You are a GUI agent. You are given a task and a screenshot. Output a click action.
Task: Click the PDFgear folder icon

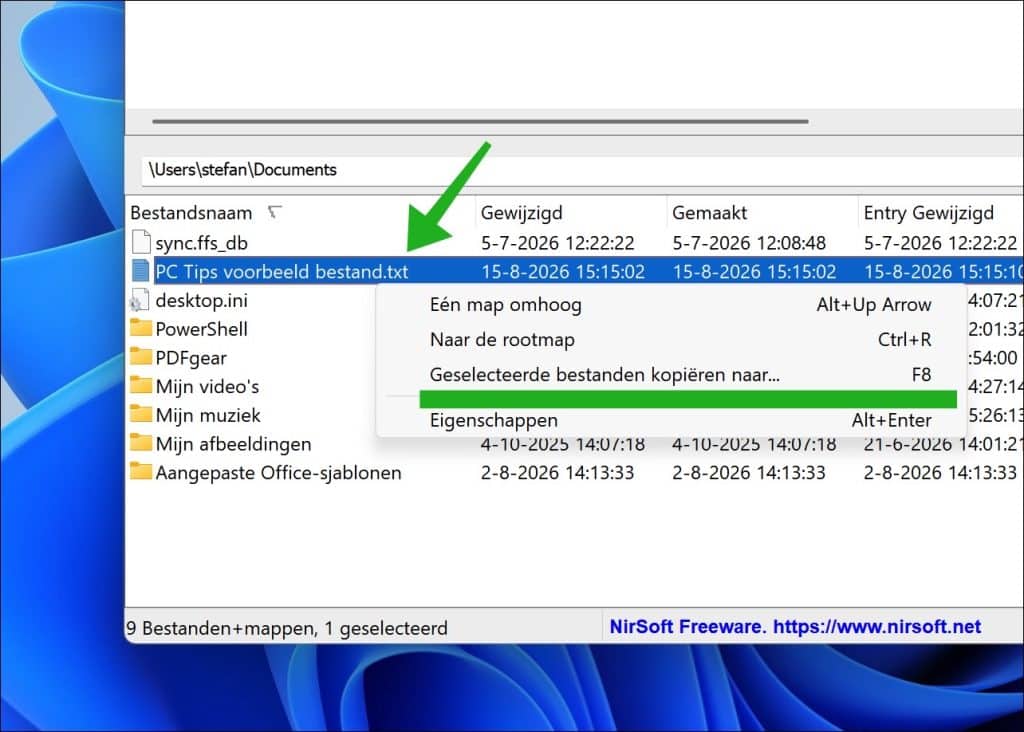[x=140, y=357]
